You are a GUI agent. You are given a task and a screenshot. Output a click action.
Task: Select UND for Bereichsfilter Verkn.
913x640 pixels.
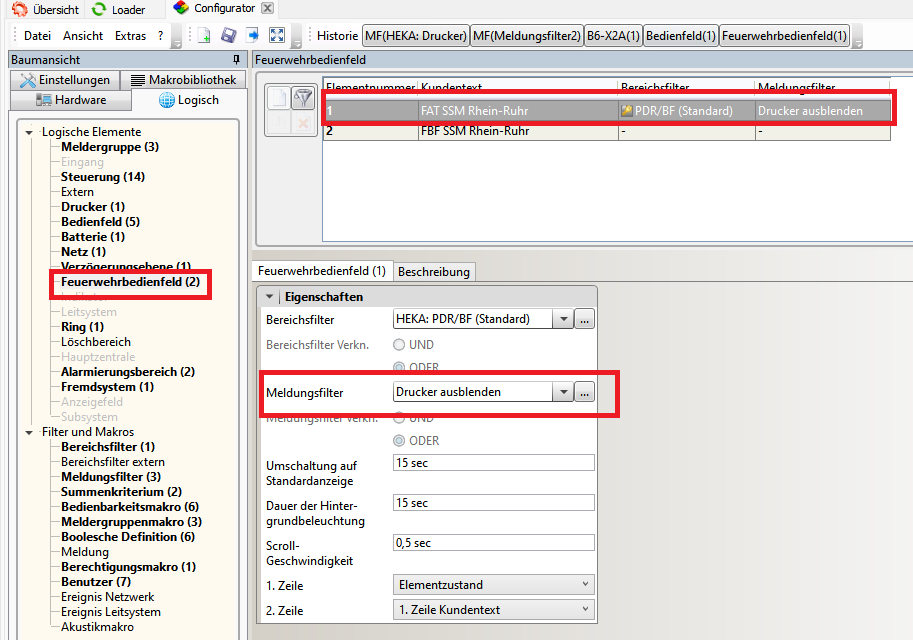tap(399, 345)
